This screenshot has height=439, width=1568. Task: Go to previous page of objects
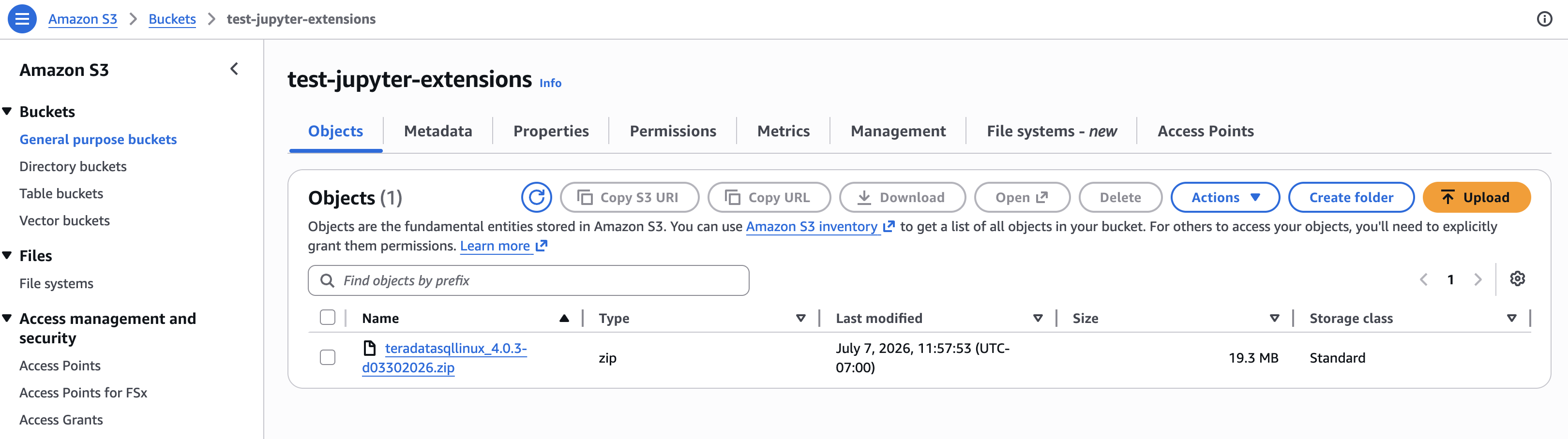[x=1424, y=280]
